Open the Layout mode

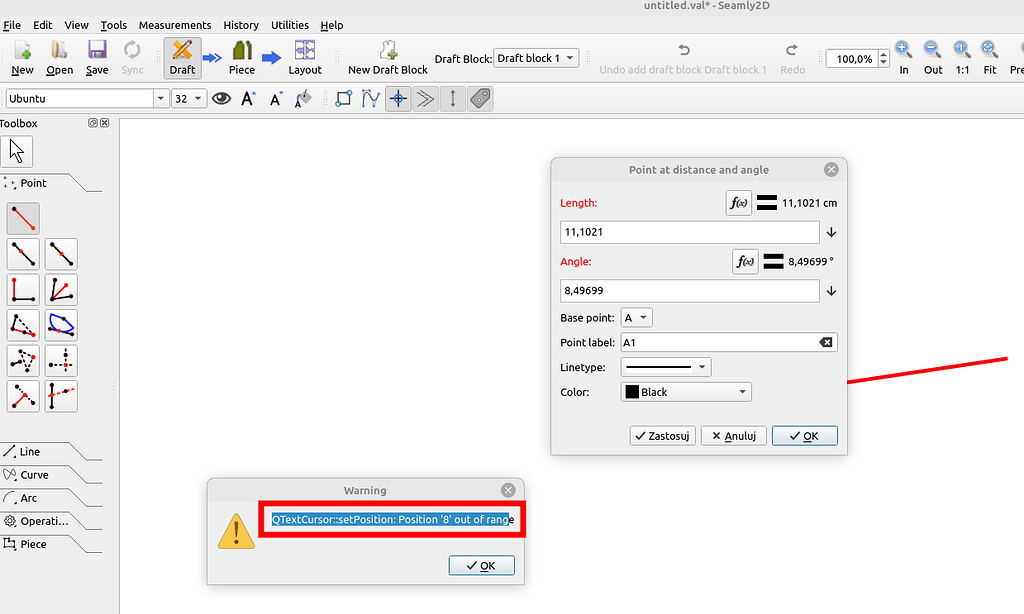(x=304, y=57)
